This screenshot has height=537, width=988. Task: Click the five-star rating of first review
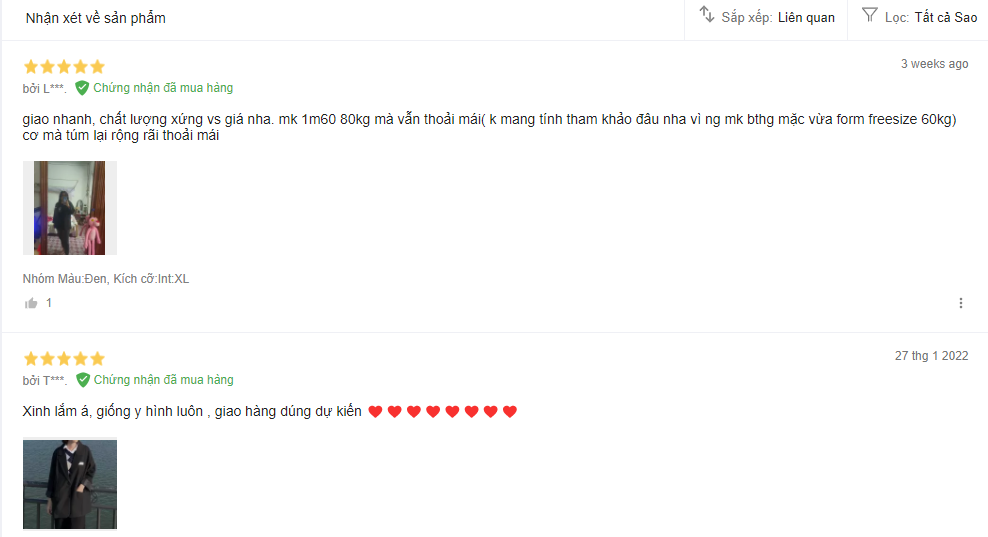(64, 66)
